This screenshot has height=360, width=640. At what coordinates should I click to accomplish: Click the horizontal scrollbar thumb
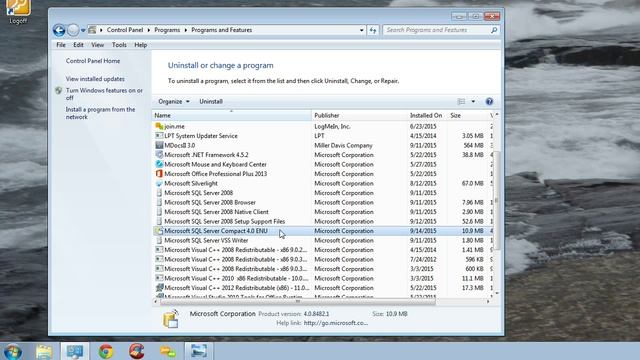[298, 302]
